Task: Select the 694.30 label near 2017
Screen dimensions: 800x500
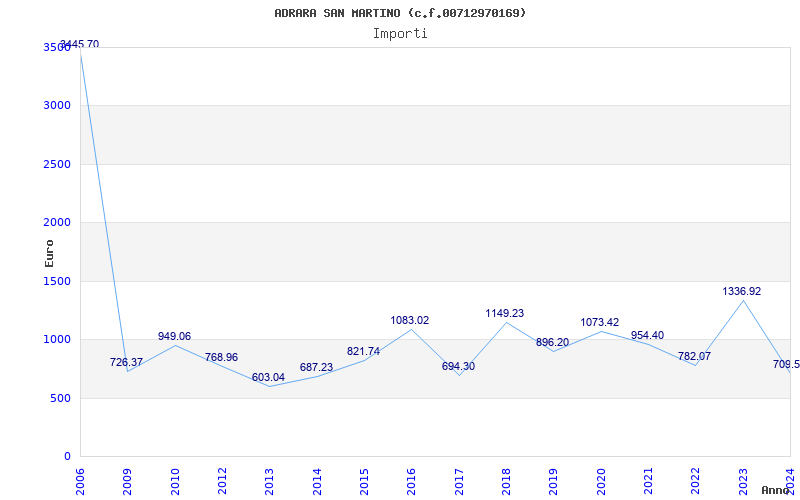Action: 458,366
